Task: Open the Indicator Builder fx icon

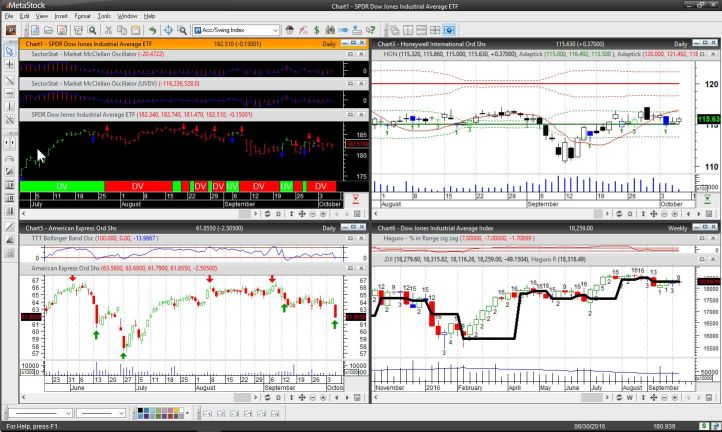Action: point(303,30)
